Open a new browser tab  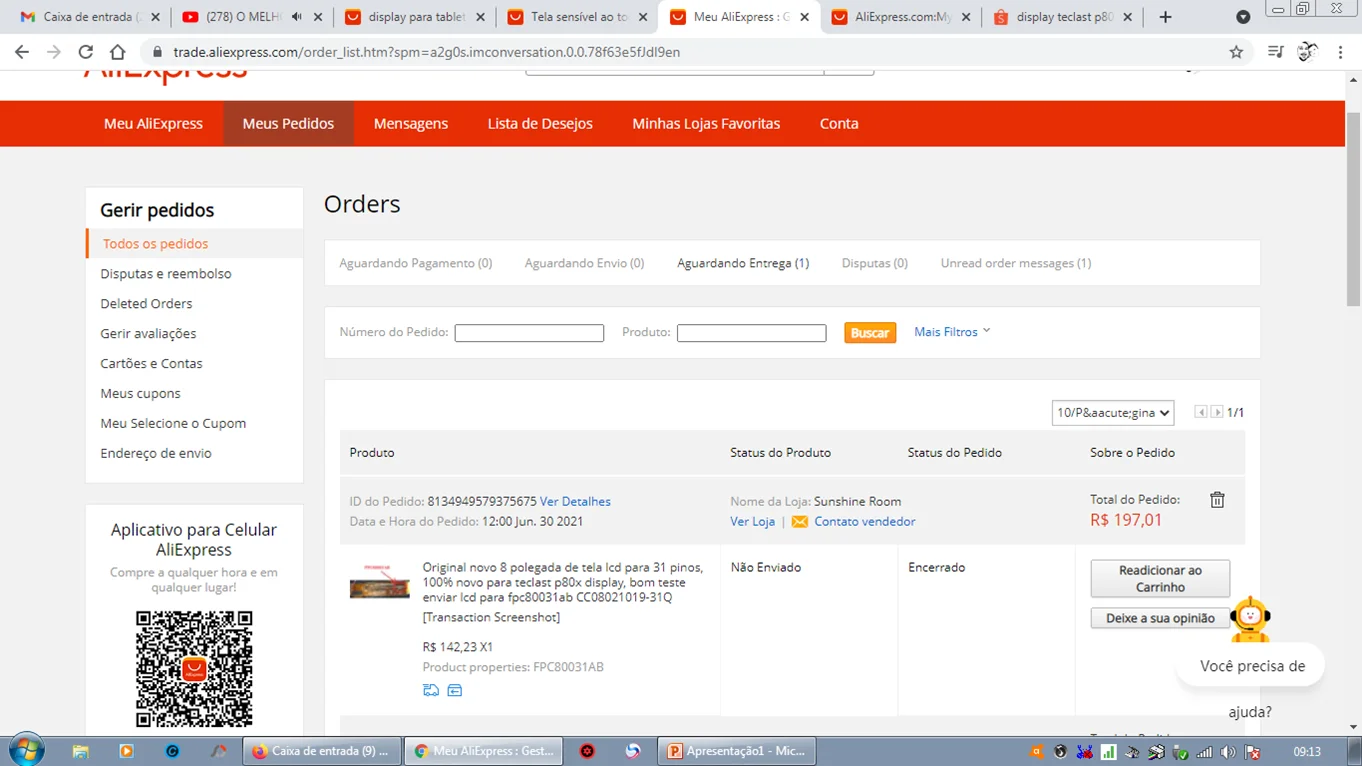(x=1165, y=17)
